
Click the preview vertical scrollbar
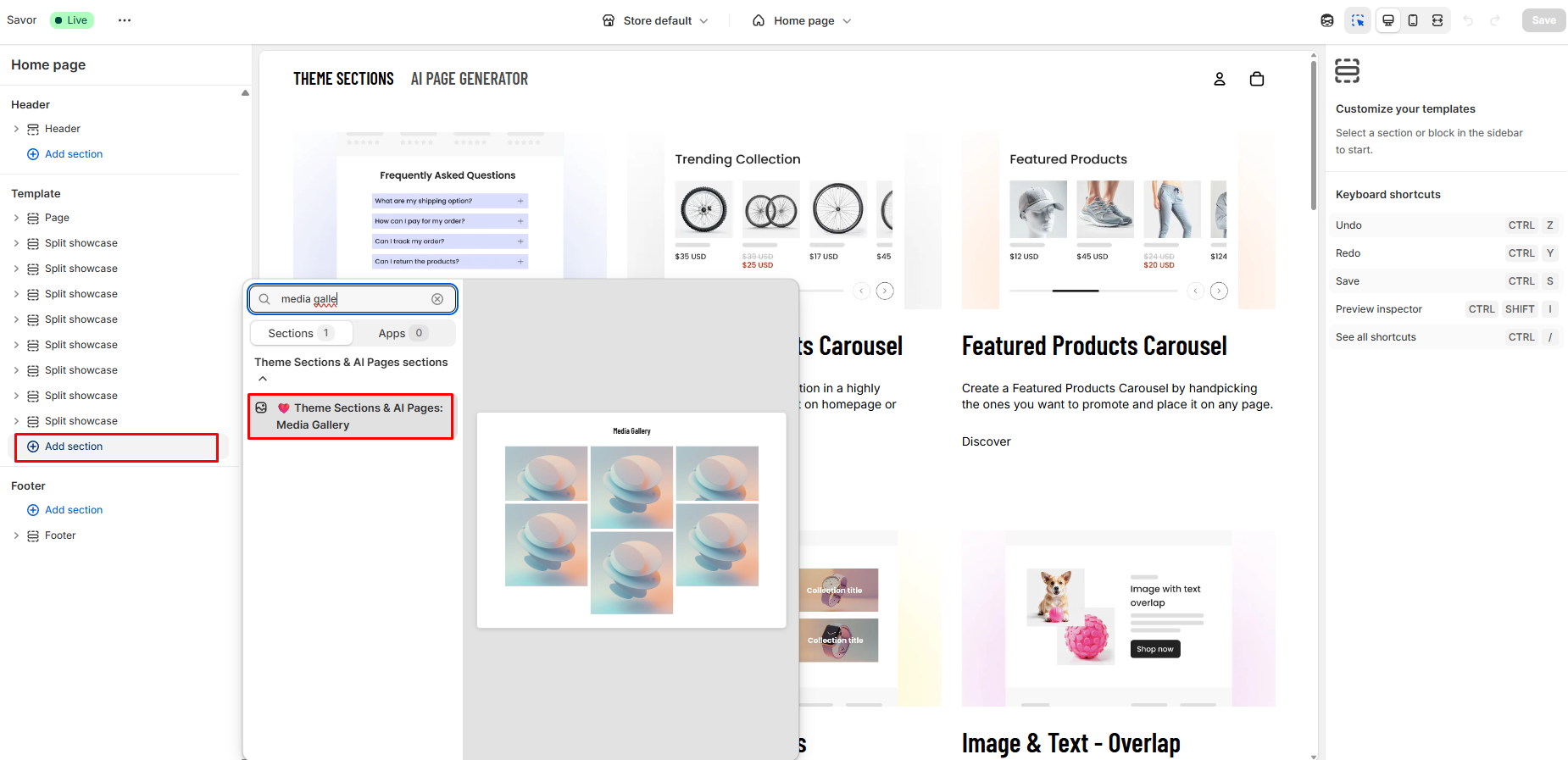[1314, 136]
